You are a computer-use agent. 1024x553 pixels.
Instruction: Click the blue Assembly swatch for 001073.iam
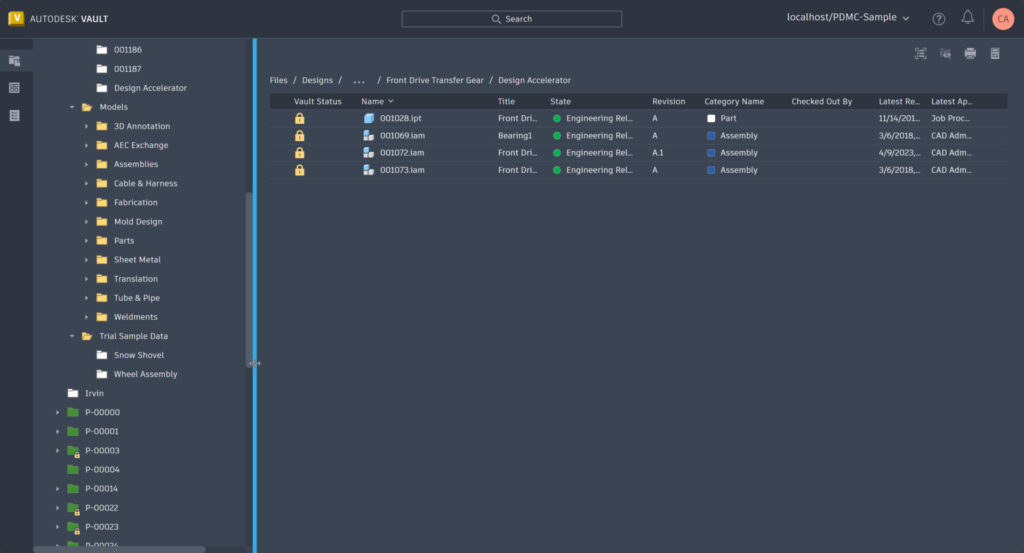[x=711, y=170]
